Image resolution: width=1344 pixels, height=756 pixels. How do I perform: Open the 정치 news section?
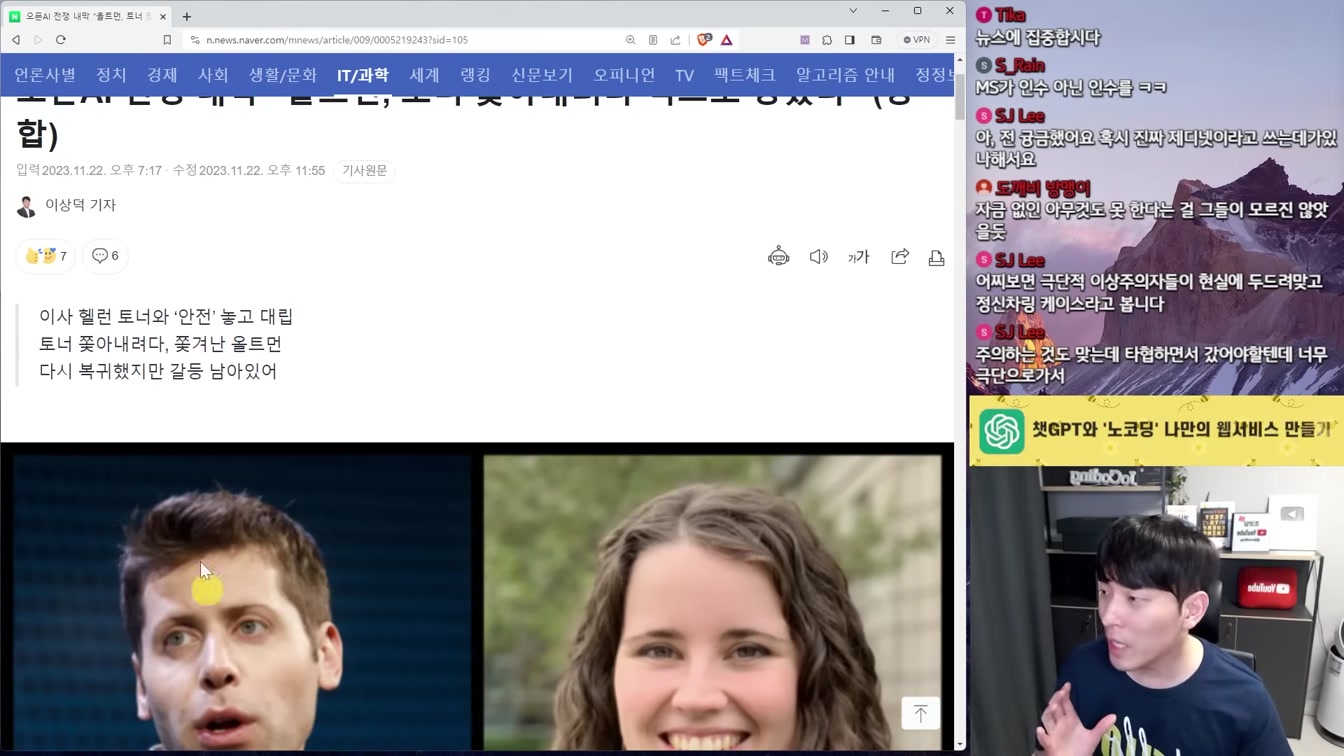pyautogui.click(x=111, y=75)
